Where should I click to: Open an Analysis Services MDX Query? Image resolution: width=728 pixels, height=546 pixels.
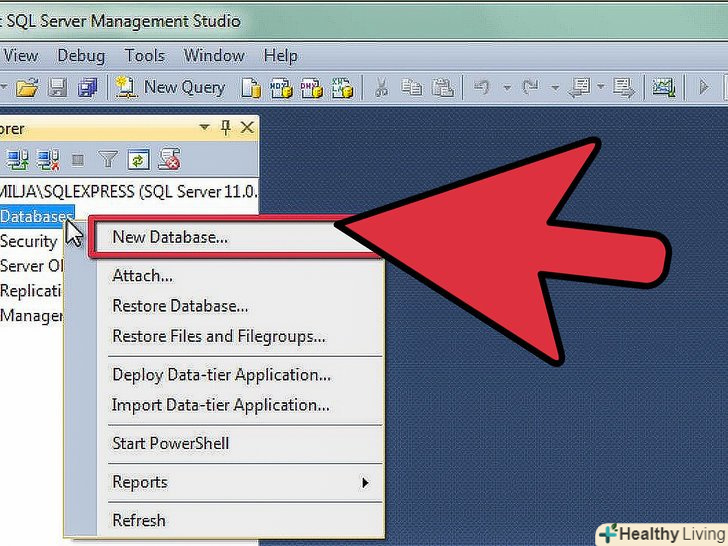pyautogui.click(x=281, y=88)
